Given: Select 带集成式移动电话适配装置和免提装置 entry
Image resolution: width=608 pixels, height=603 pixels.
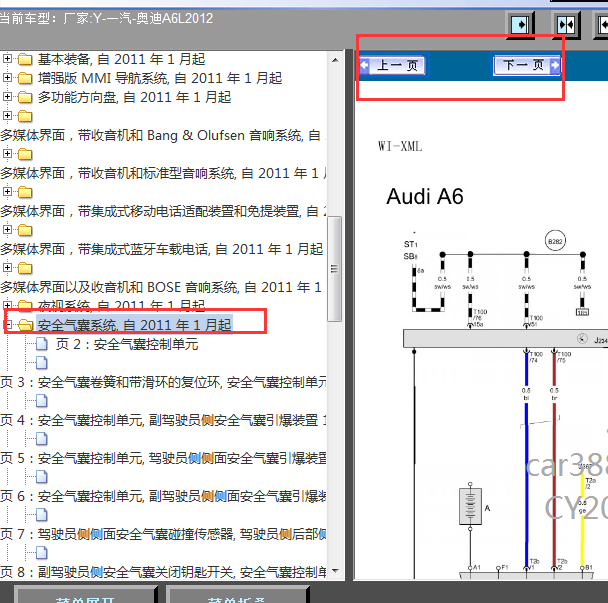Looking at the screenshot, I should [163, 211].
